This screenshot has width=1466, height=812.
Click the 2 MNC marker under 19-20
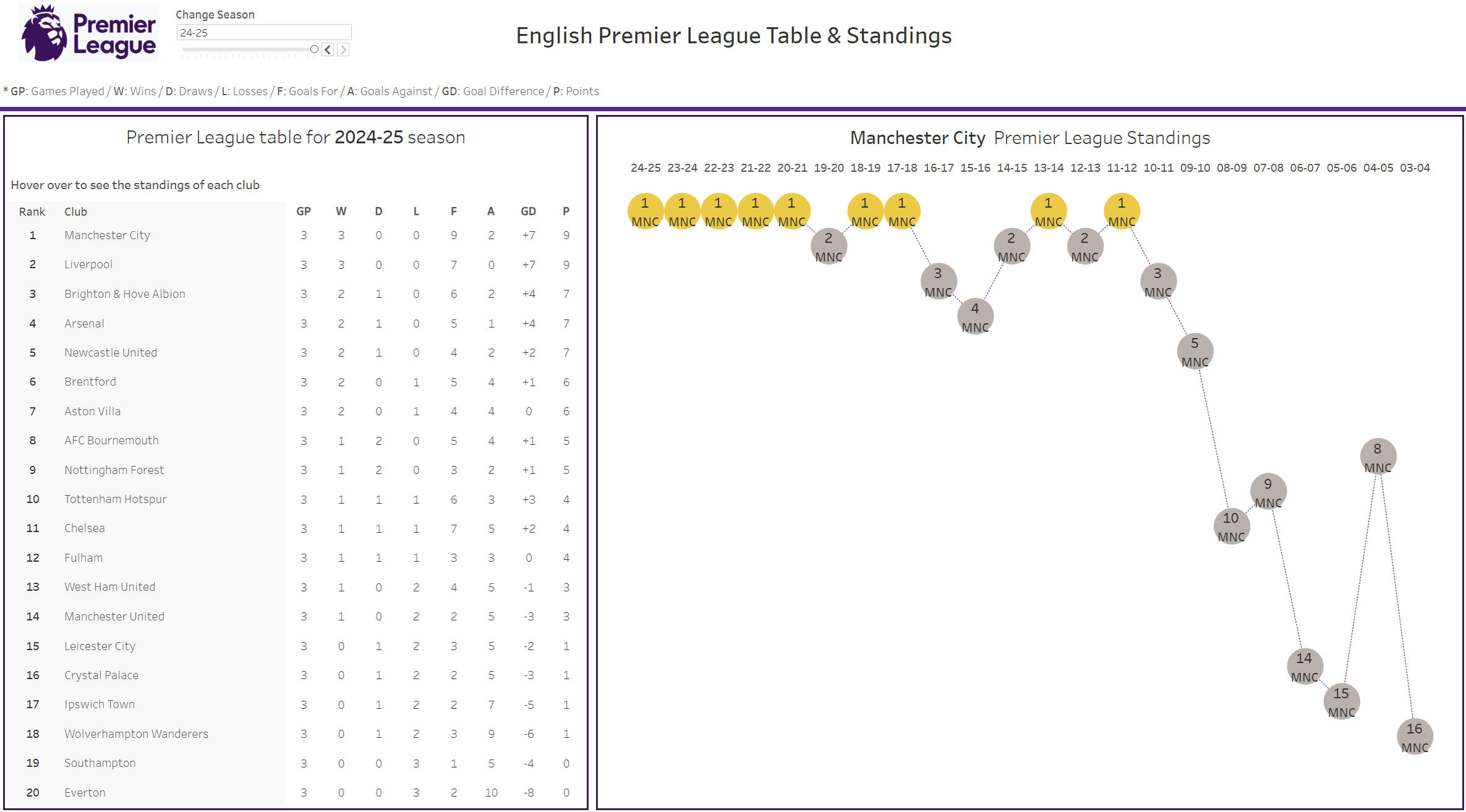pos(828,245)
